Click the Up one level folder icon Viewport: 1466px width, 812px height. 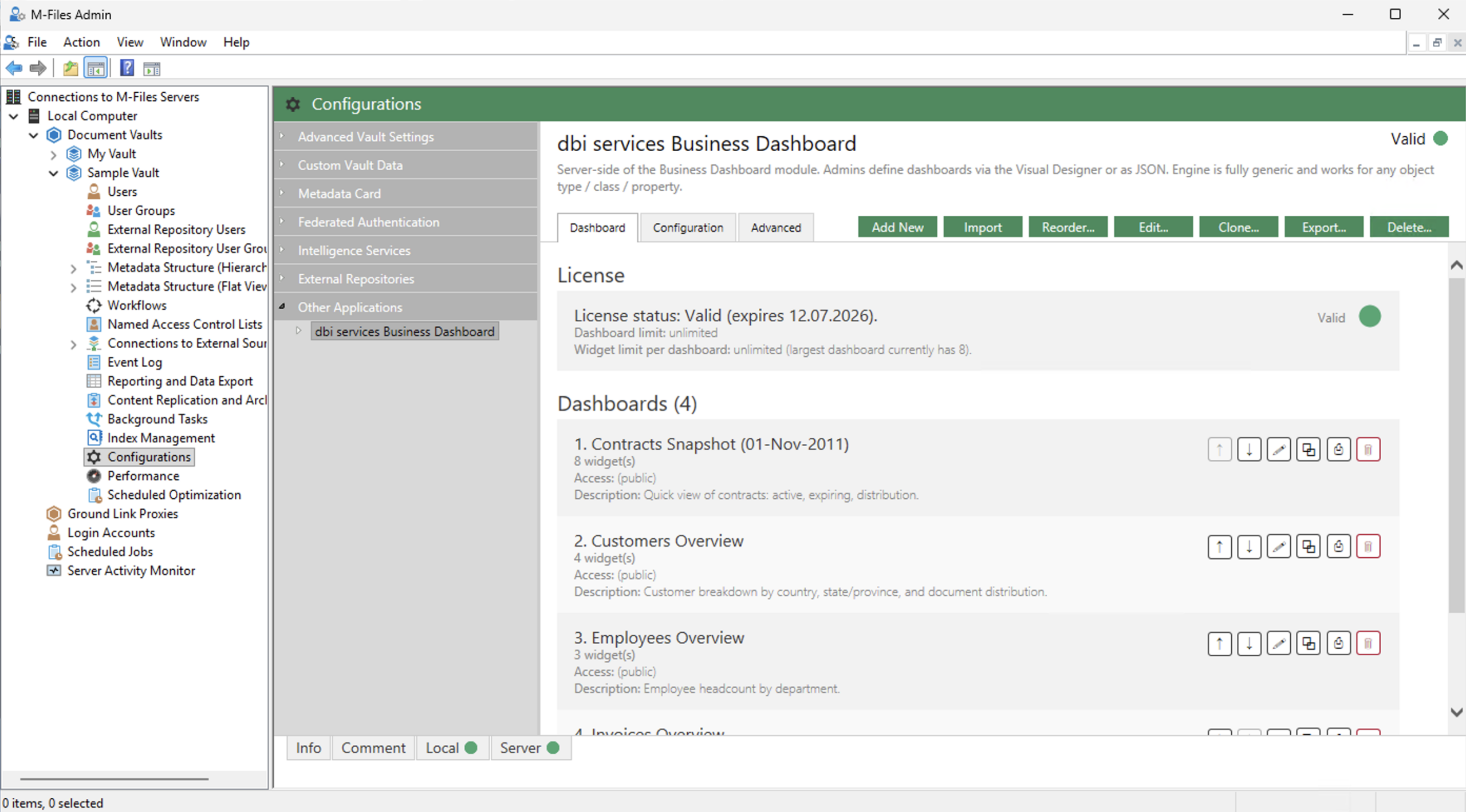pyautogui.click(x=70, y=69)
